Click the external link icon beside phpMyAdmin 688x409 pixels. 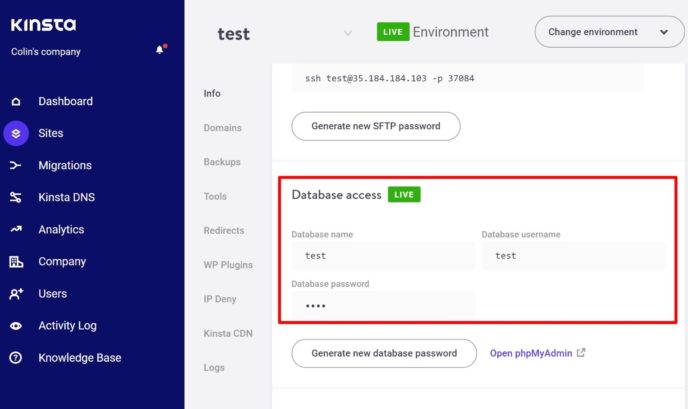581,353
